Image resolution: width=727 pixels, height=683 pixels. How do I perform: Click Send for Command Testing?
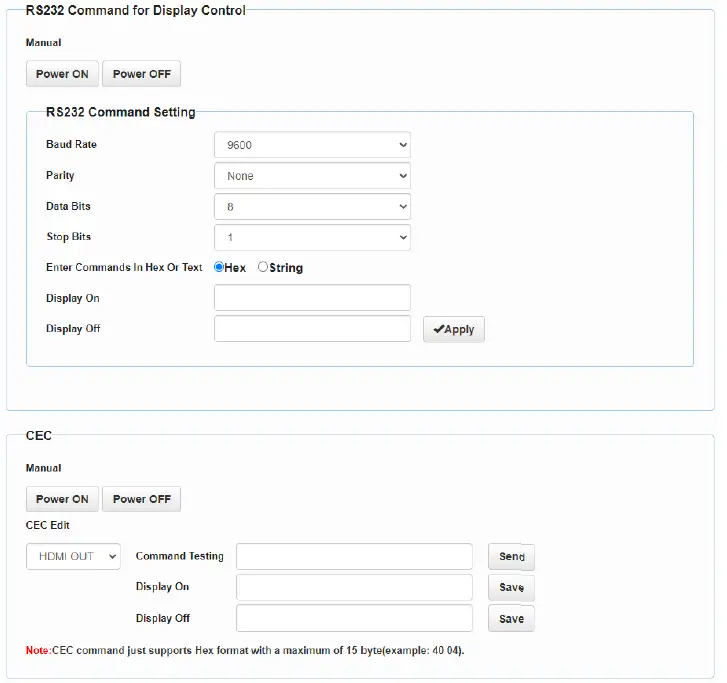click(511, 557)
